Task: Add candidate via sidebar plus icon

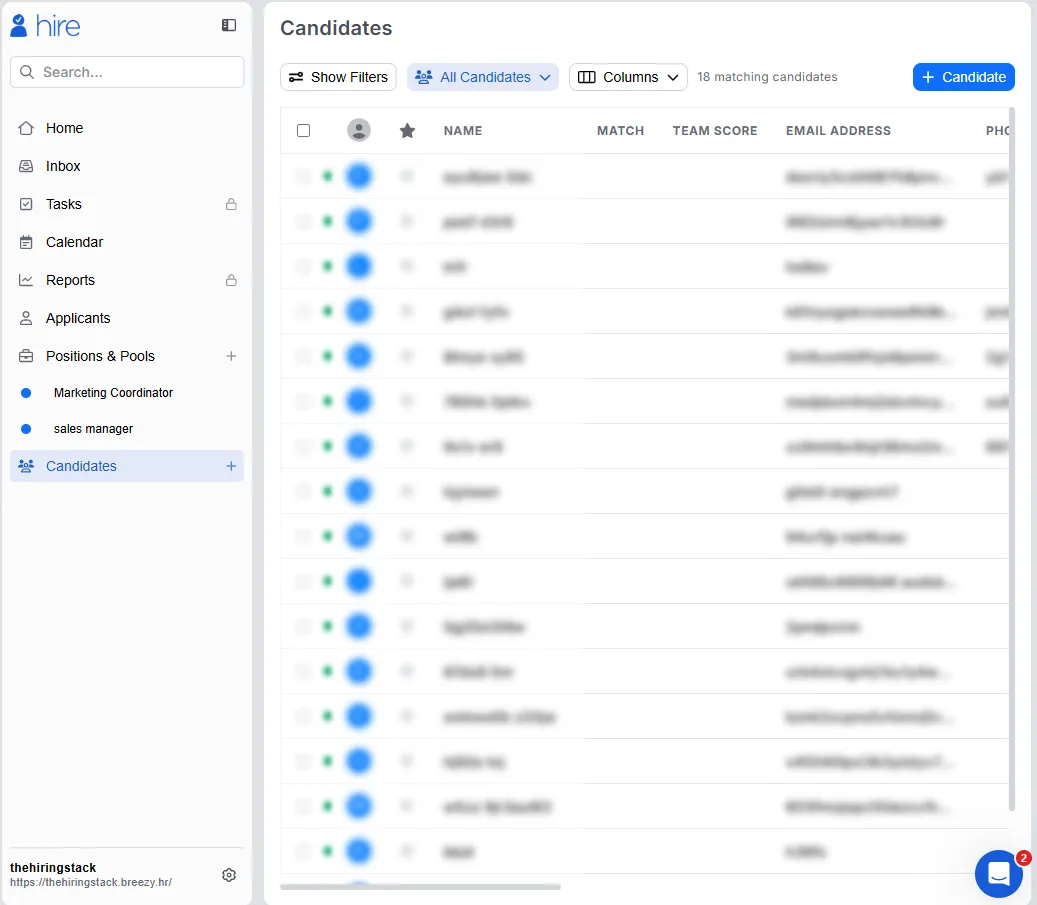Action: (231, 466)
